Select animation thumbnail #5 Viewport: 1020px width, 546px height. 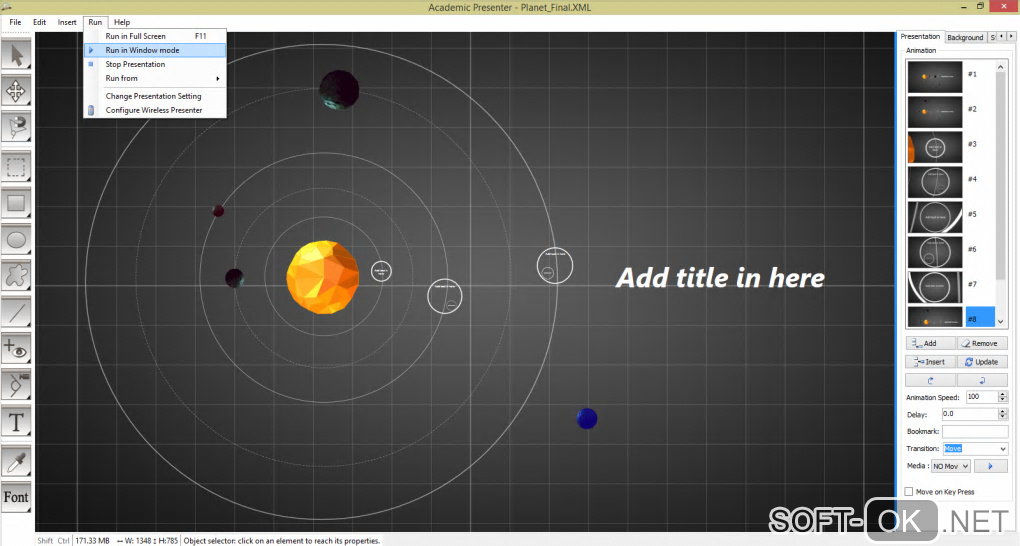tap(935, 217)
